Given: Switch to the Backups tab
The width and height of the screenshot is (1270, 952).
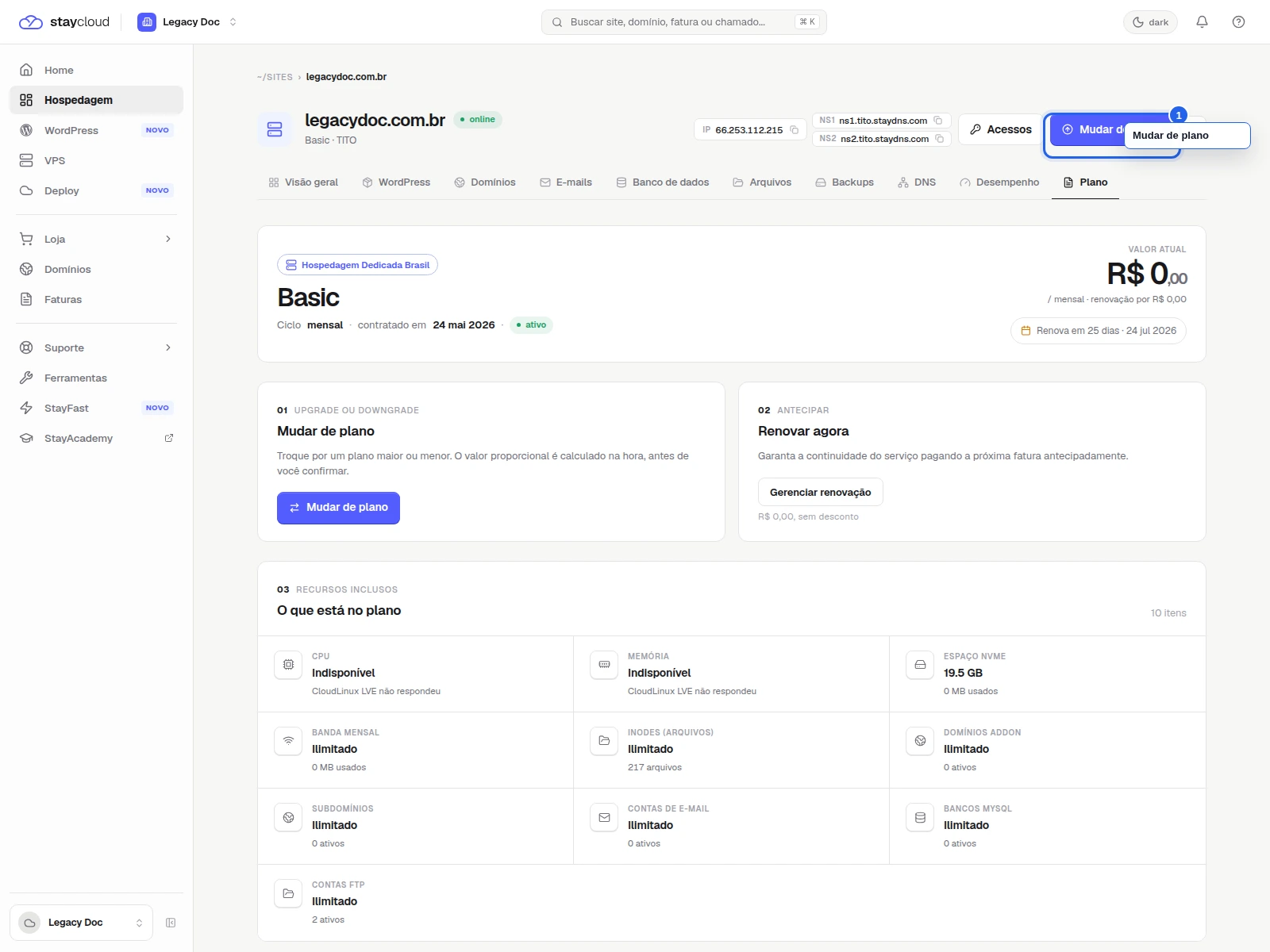Looking at the screenshot, I should [845, 182].
